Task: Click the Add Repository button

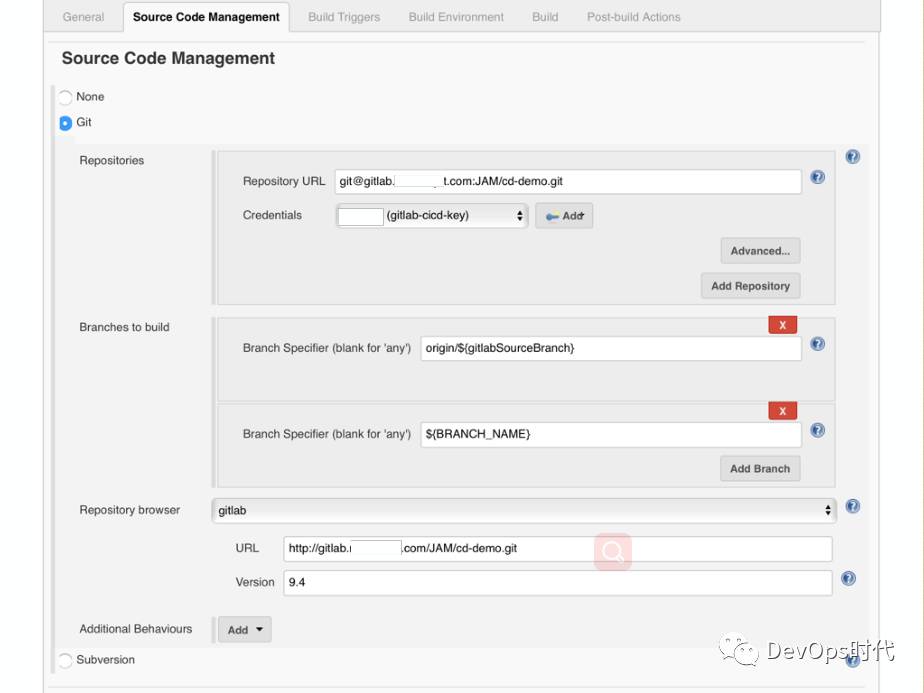Action: tap(750, 286)
